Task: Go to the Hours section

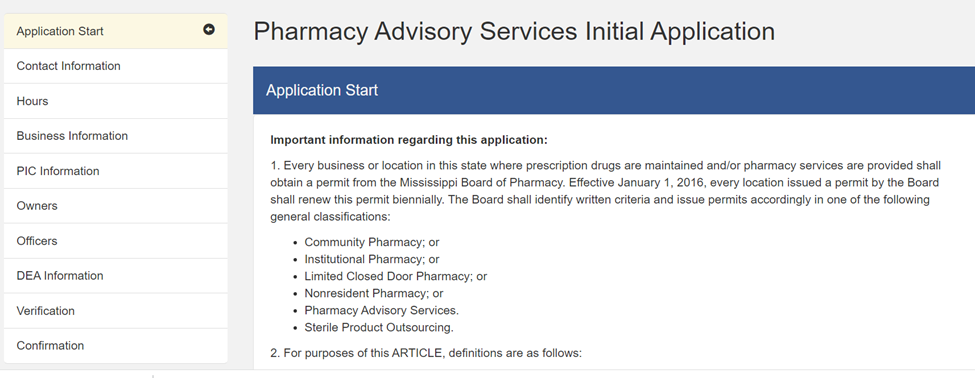Action: pyautogui.click(x=116, y=101)
